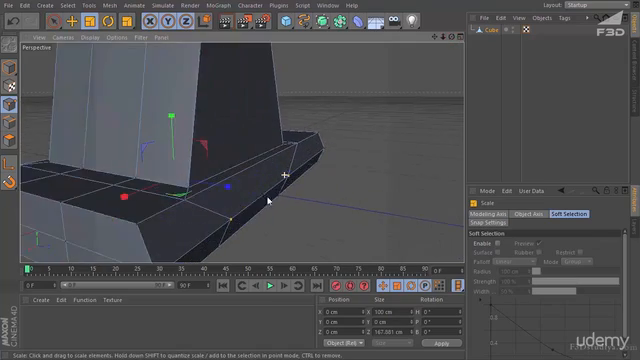Toggle the snap magnet icon
The image size is (640, 360).
[x=9, y=182]
